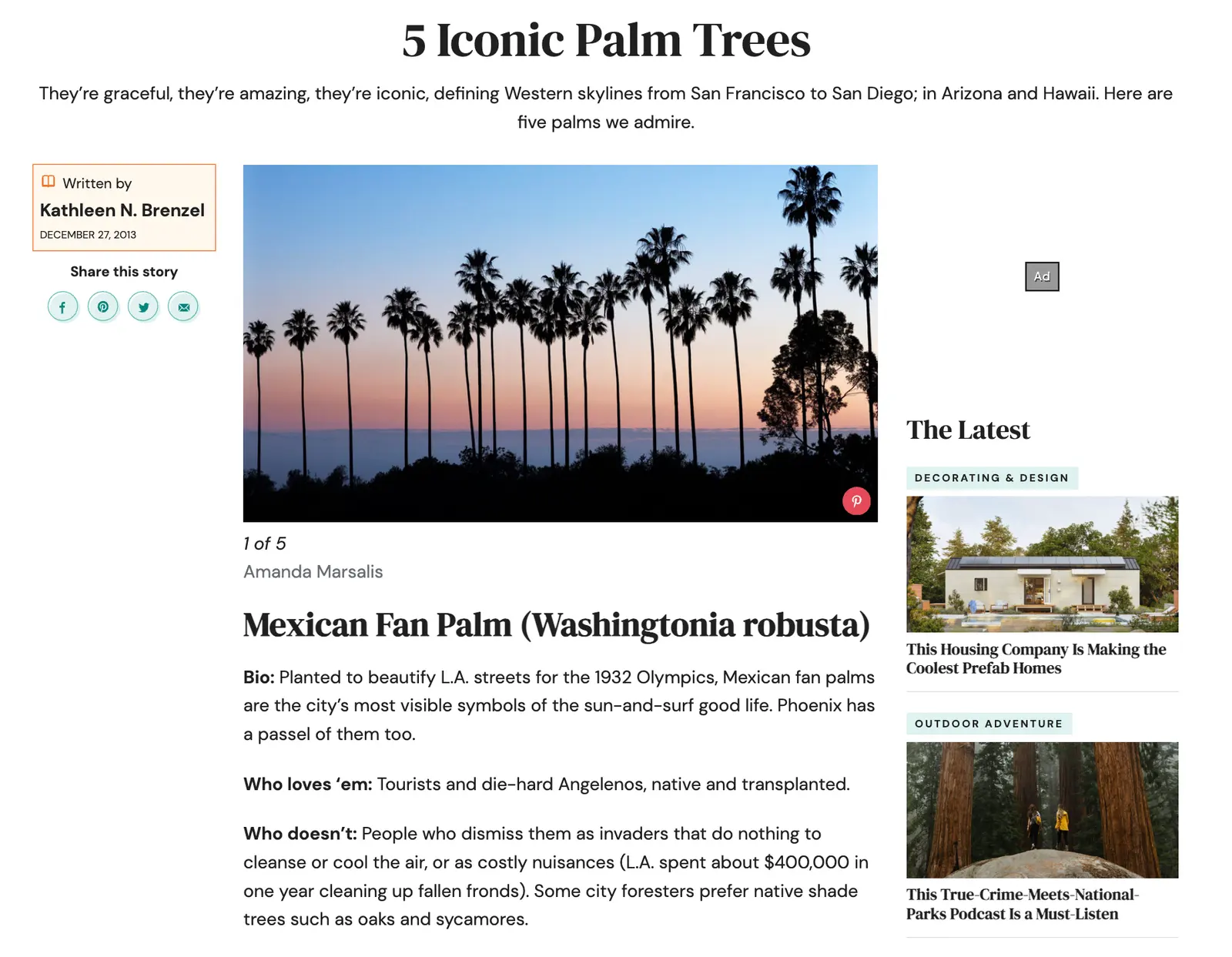Click the book icon beside Written by
The width and height of the screenshot is (1232, 957).
[49, 182]
